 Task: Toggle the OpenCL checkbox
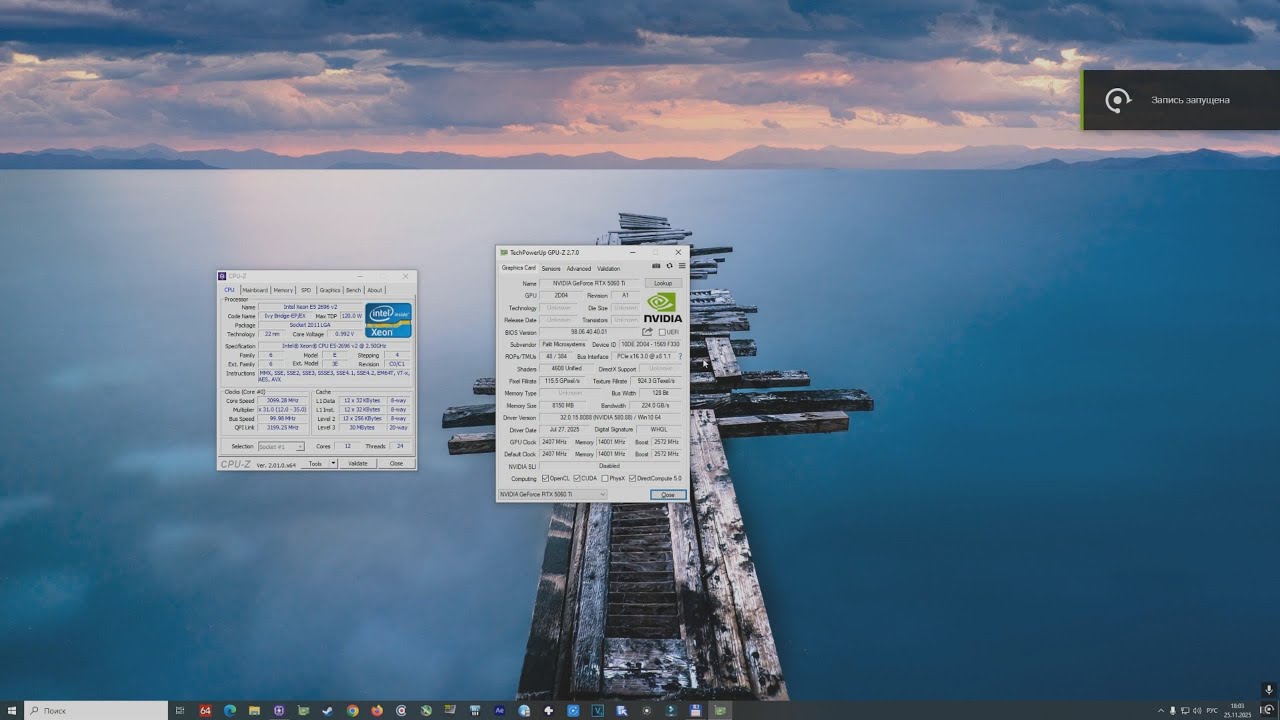(x=545, y=479)
